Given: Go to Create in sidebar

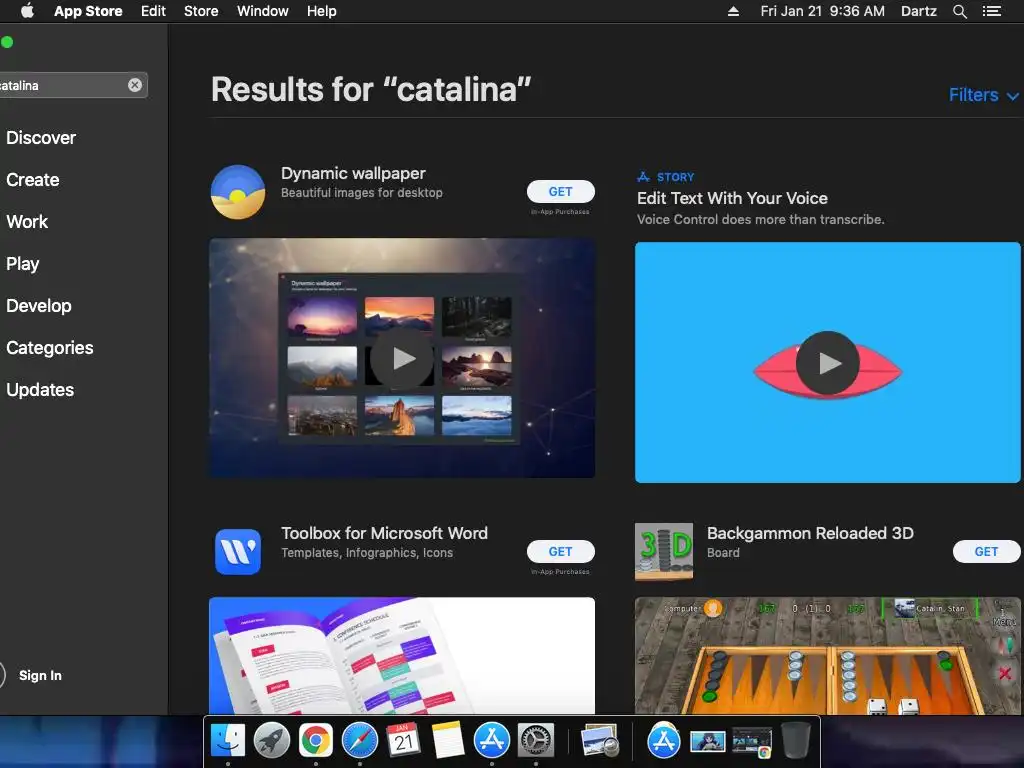Looking at the screenshot, I should click(x=33, y=180).
